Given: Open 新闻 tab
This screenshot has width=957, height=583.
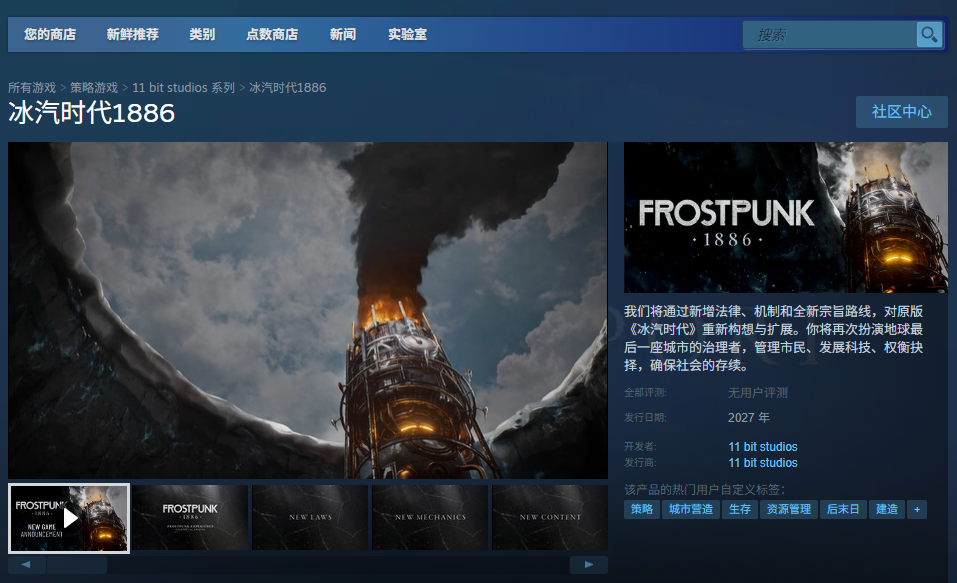Looking at the screenshot, I should tap(343, 34).
